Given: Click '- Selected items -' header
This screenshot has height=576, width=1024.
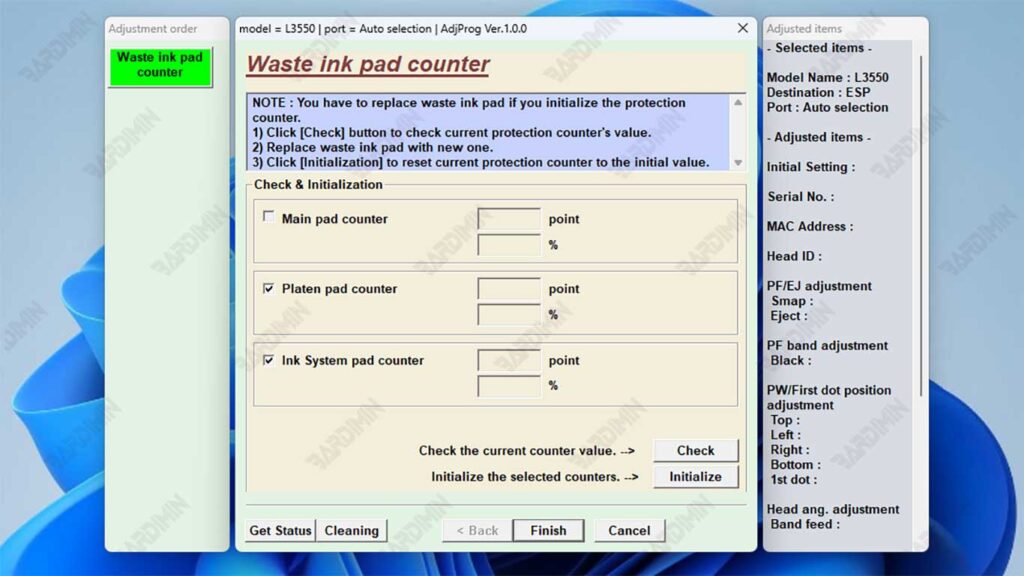Looking at the screenshot, I should 819,48.
